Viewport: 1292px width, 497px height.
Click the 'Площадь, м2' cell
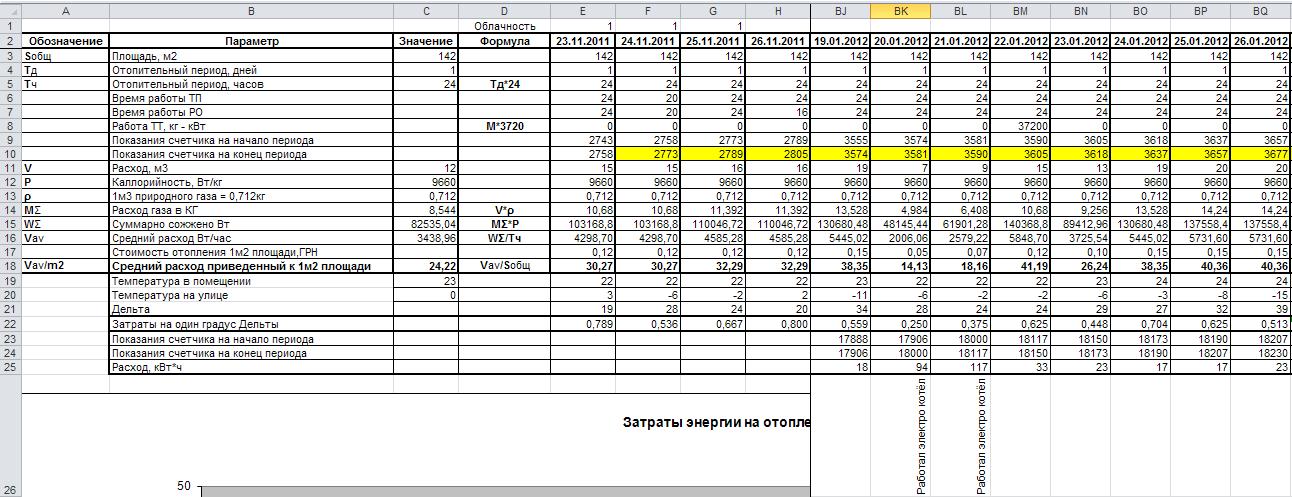[x=251, y=58]
